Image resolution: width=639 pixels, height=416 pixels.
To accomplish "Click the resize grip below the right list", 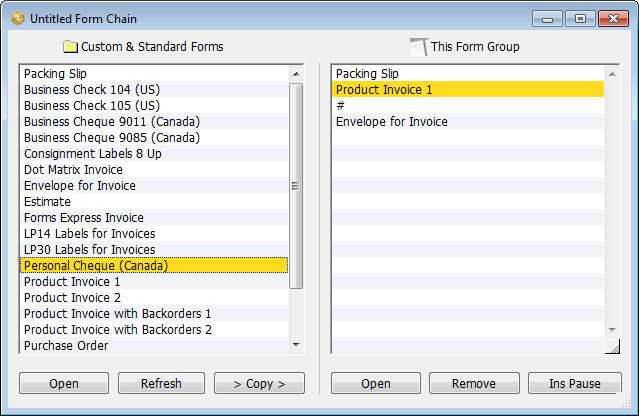I will [612, 346].
